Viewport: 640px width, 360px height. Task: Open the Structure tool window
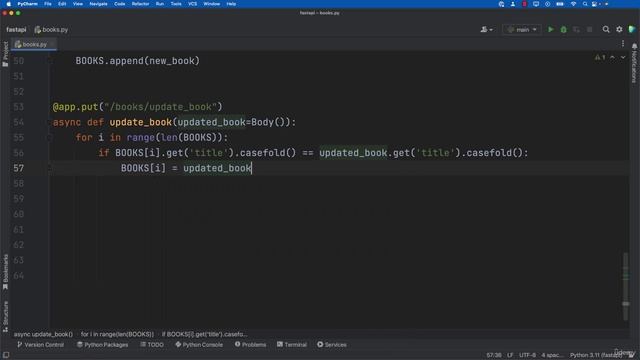5,316
